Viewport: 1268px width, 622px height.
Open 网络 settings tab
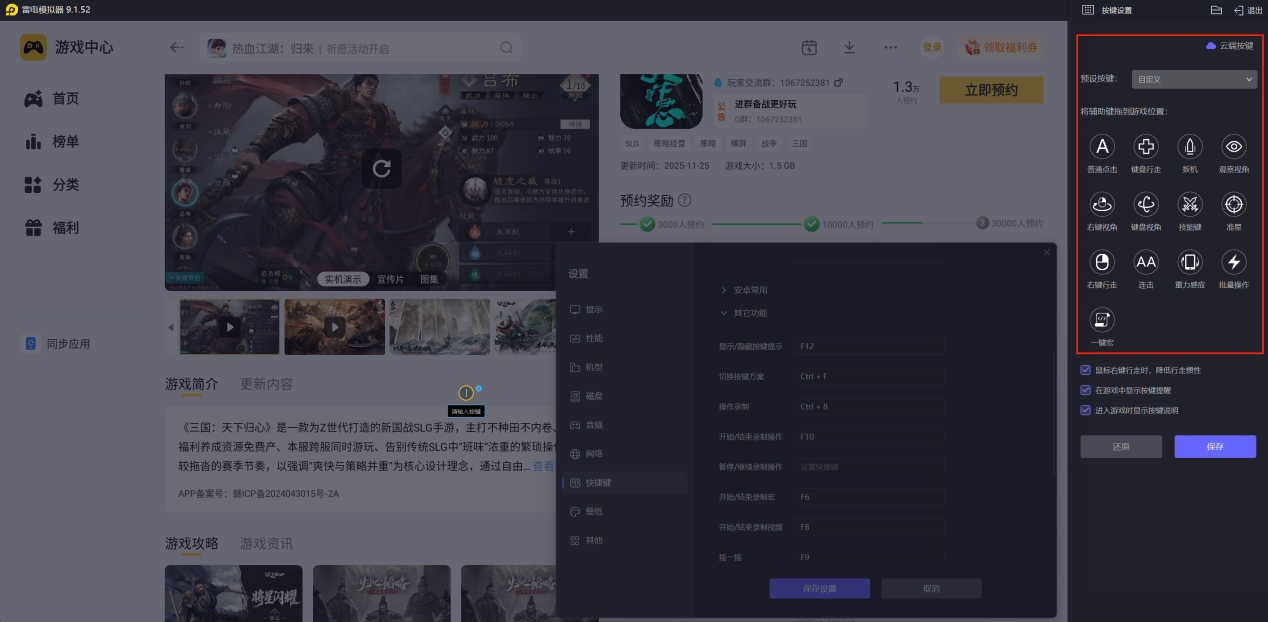click(x=624, y=454)
